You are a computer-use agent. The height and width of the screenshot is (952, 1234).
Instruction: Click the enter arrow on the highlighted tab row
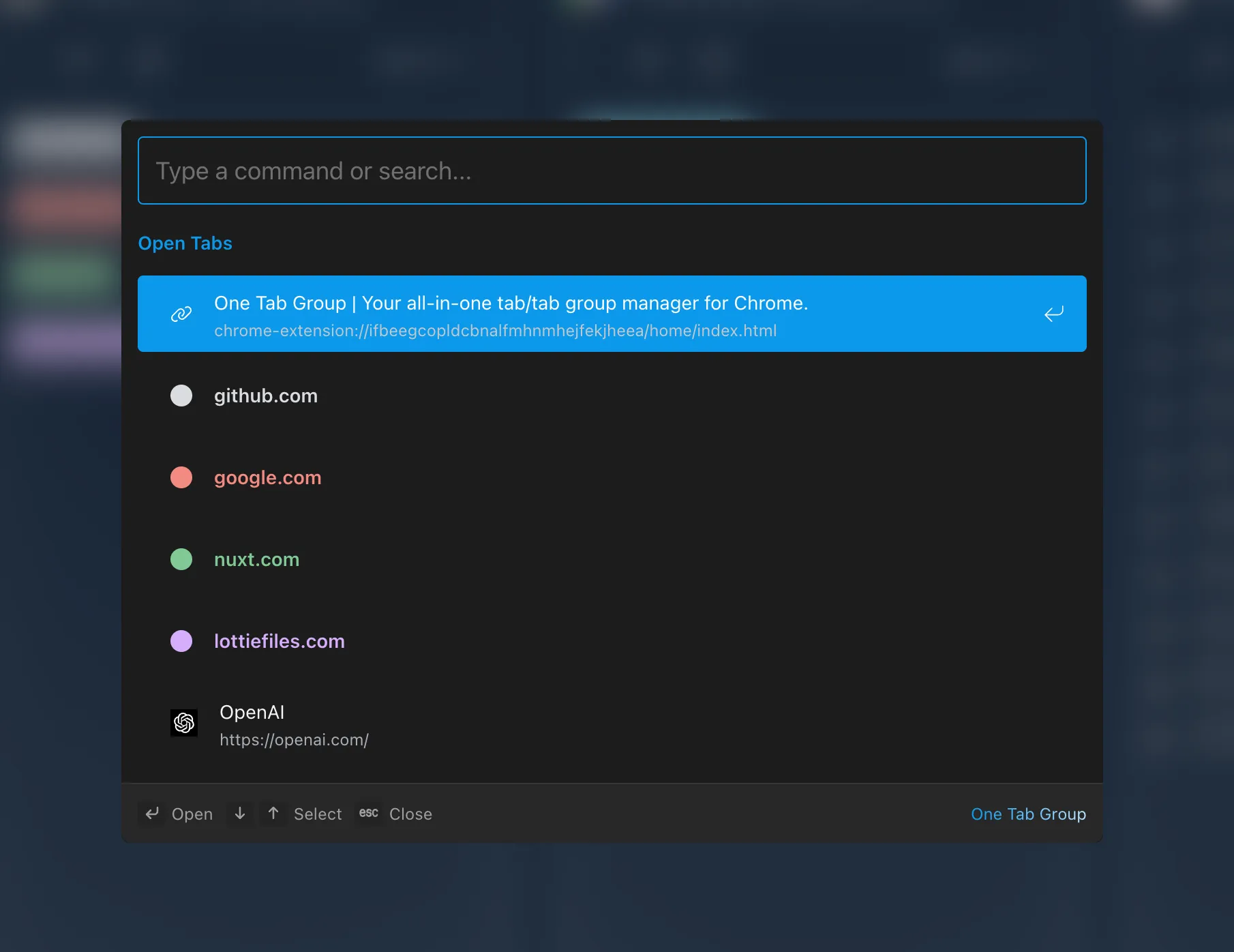1053,314
